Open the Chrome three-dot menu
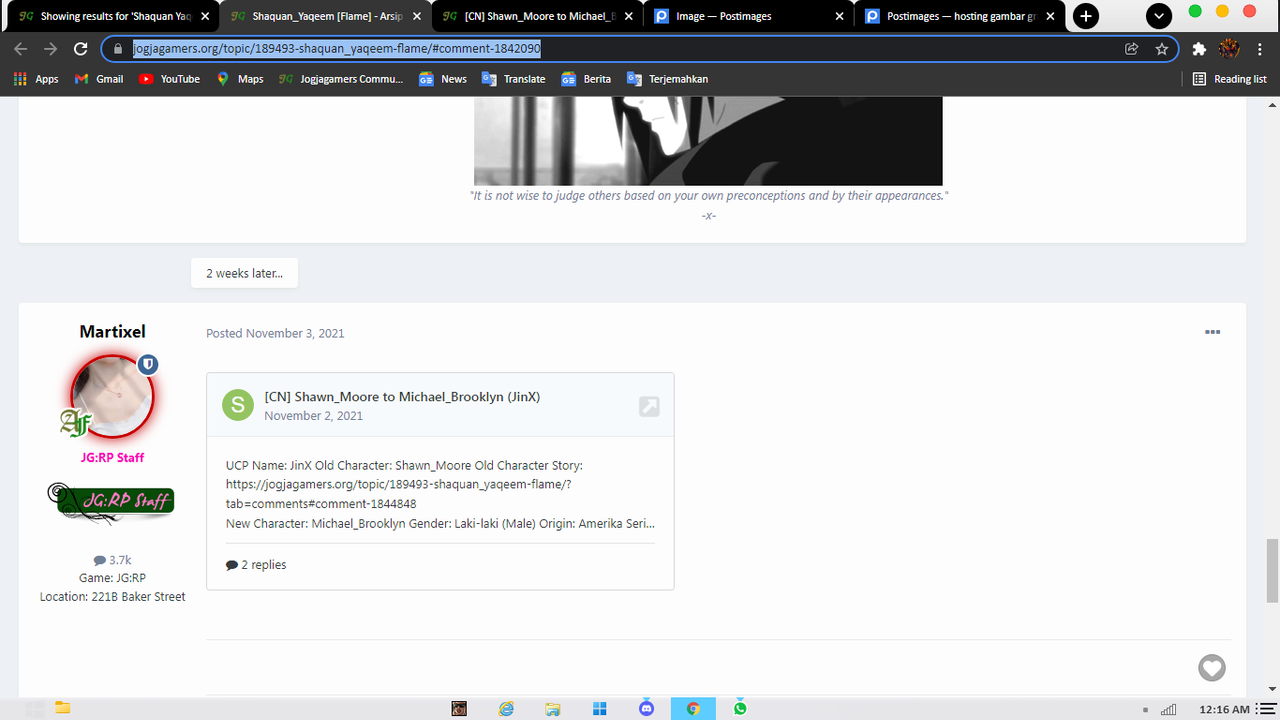1280x720 pixels. [x=1261, y=49]
